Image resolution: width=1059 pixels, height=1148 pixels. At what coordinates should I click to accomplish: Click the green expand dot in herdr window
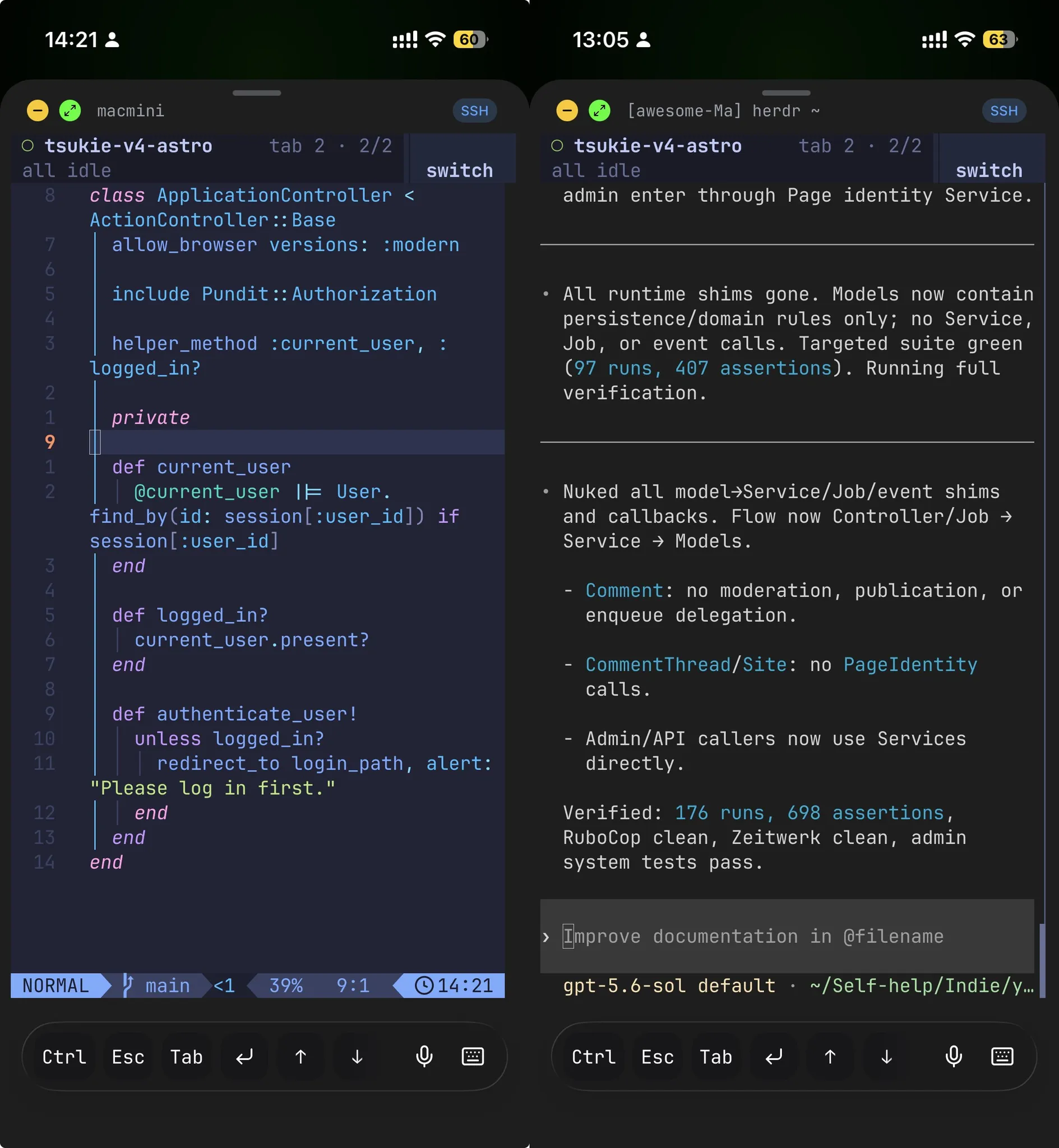tap(599, 110)
